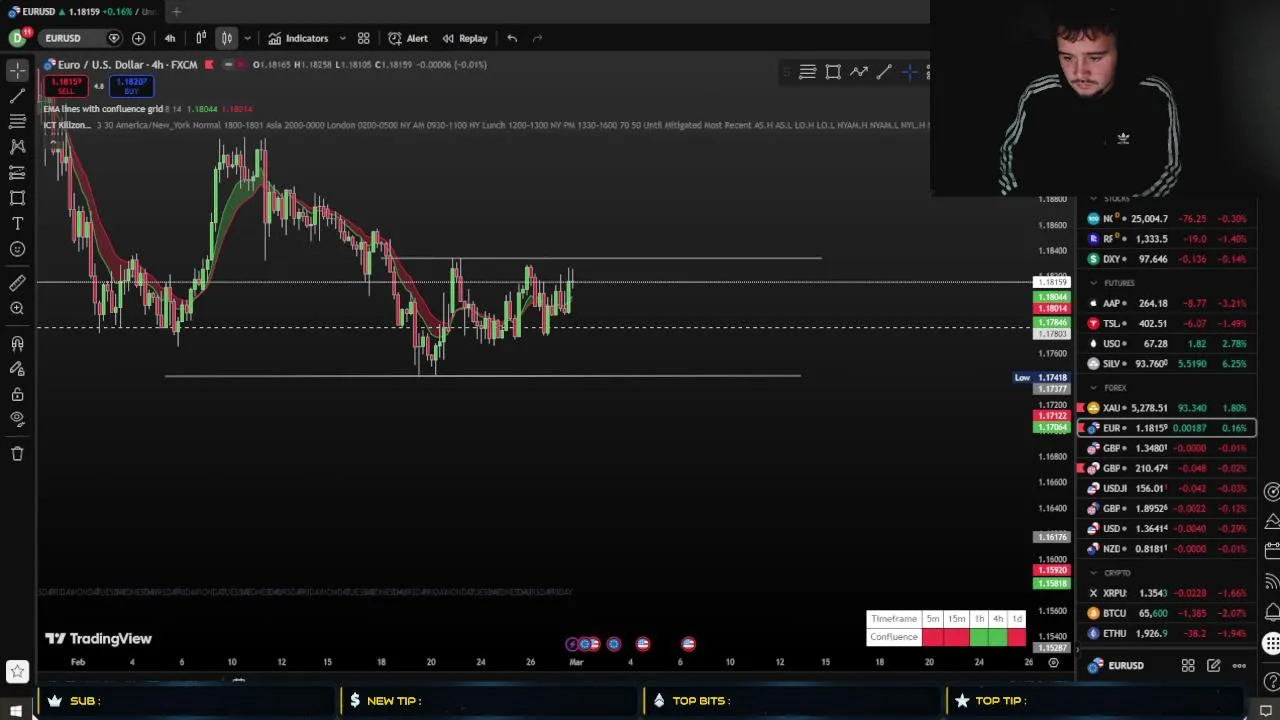
Task: Expand the favorite indicators dropdown arrow
Action: click(342, 38)
